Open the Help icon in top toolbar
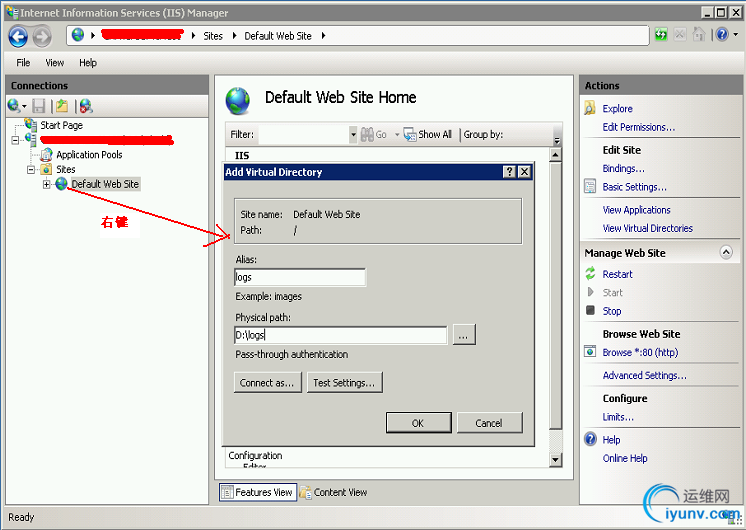The image size is (746, 530). [x=722, y=34]
